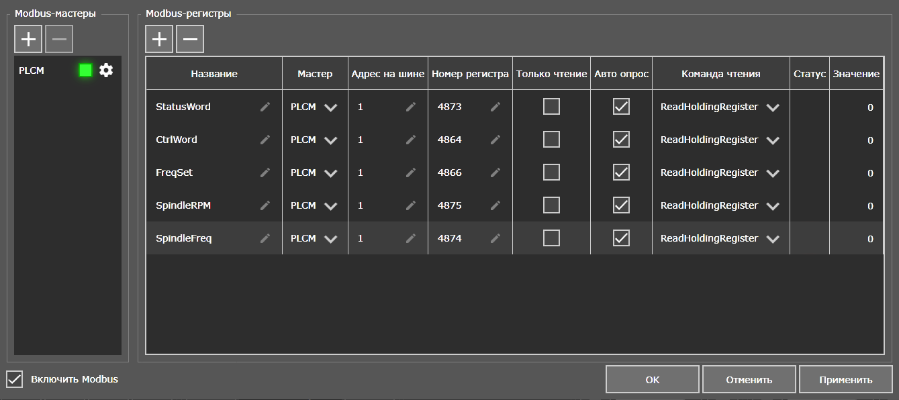Edit register number 4864 with pencil icon
The image size is (899, 400).
point(495,140)
